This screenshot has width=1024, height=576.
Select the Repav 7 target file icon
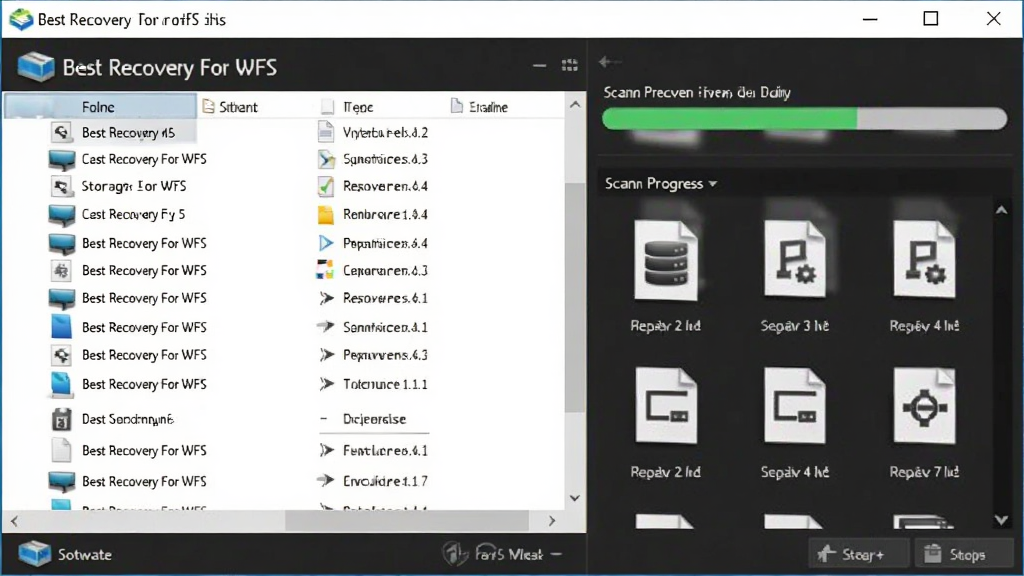(x=924, y=406)
